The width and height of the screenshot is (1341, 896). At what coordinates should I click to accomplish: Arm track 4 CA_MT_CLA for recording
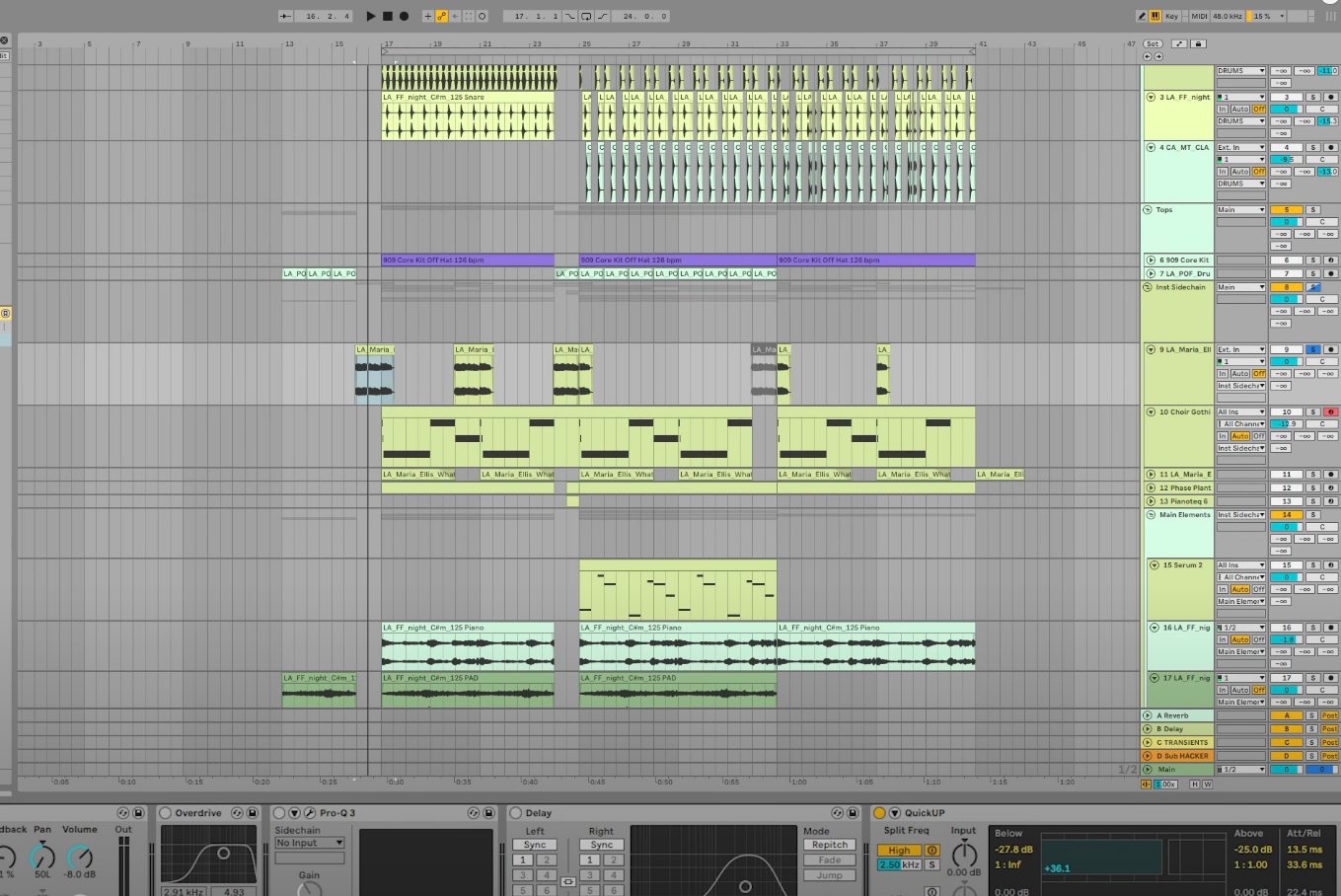click(1330, 148)
